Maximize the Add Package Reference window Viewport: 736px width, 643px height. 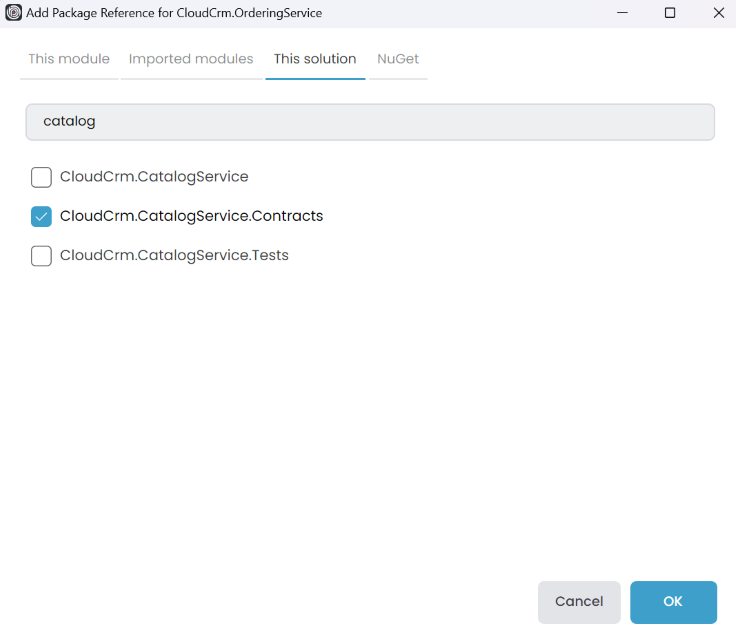(x=670, y=13)
